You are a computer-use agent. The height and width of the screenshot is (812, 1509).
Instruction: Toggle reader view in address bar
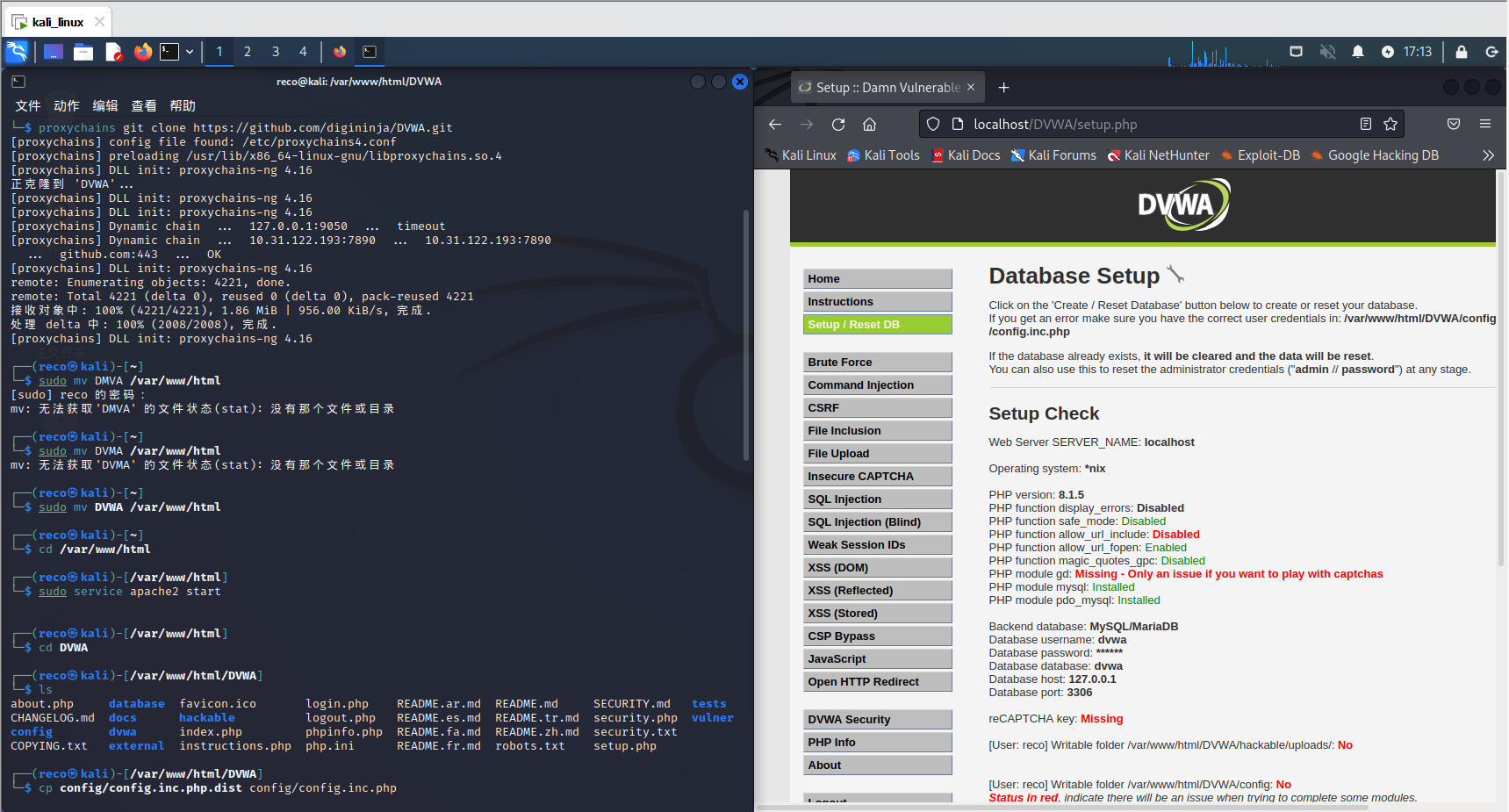[1366, 125]
